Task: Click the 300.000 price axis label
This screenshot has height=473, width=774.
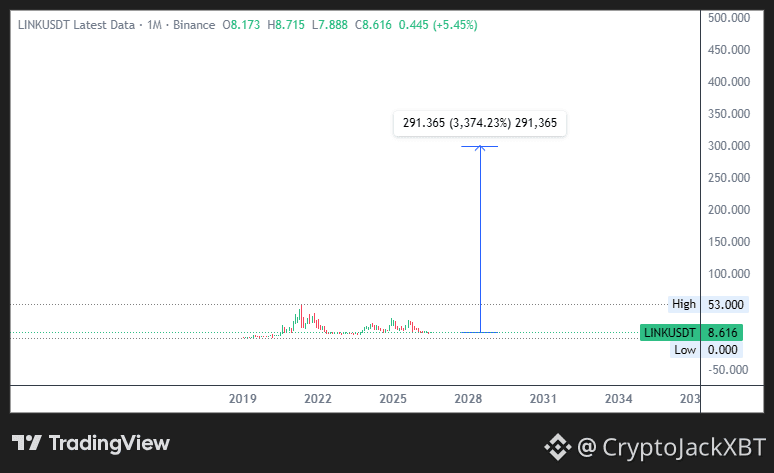Action: (729, 146)
